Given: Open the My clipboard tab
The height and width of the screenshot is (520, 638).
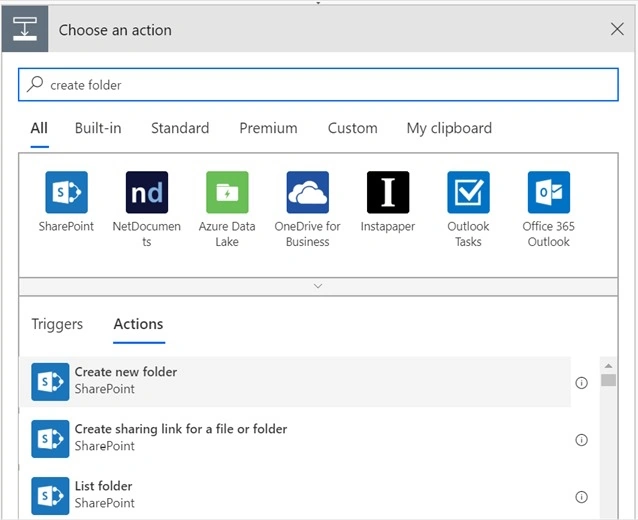Looking at the screenshot, I should (x=449, y=128).
